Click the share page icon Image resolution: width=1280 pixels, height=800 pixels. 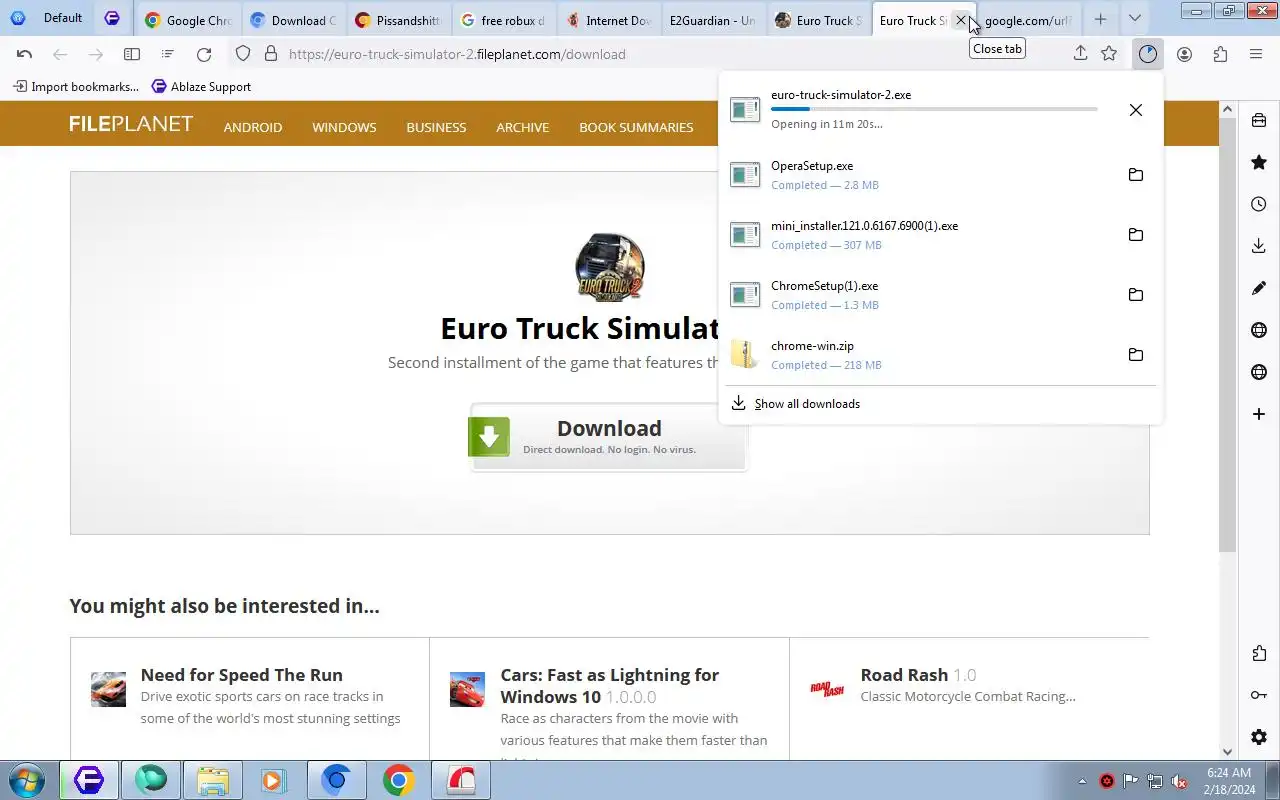pyautogui.click(x=1080, y=54)
